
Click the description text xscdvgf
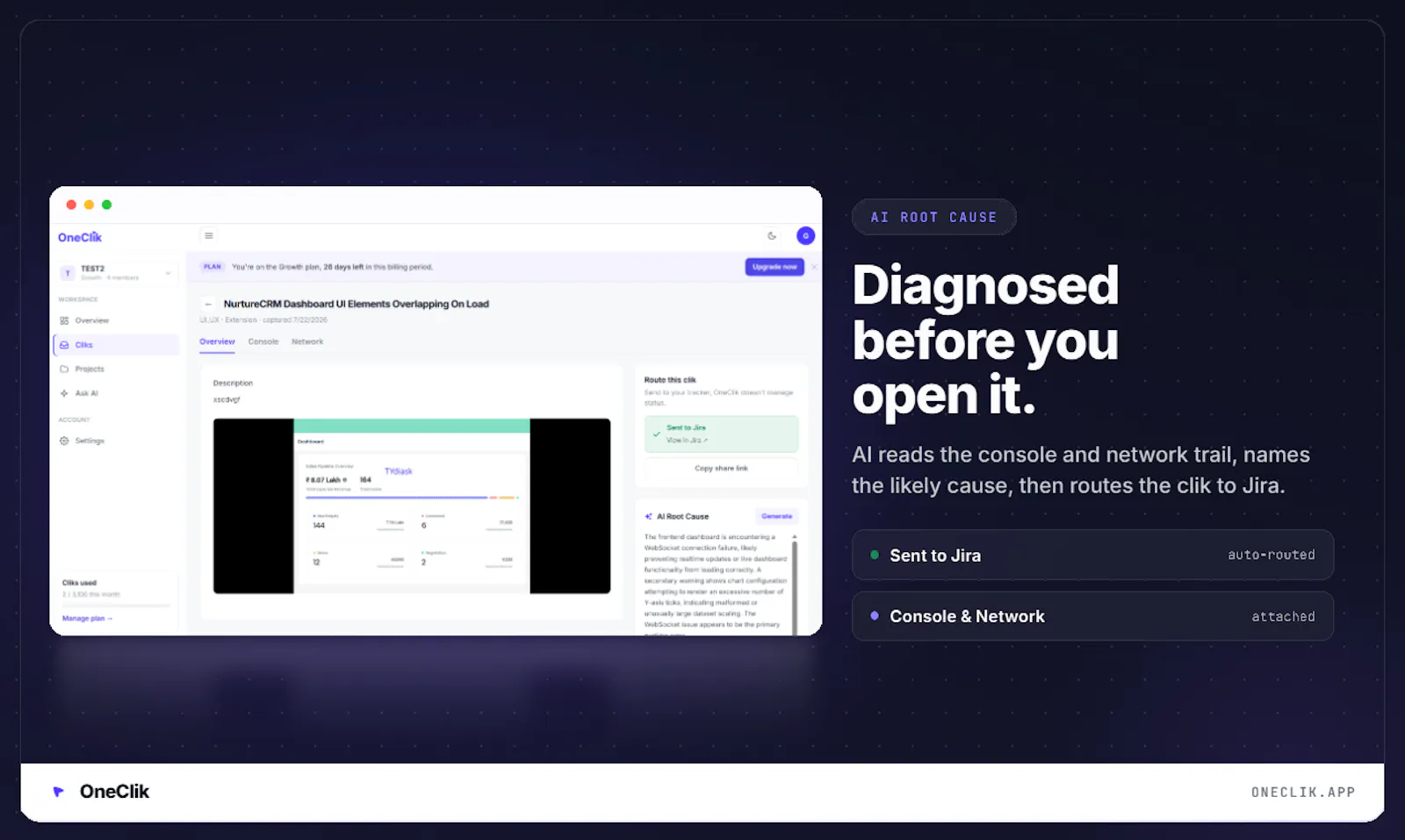(227, 399)
